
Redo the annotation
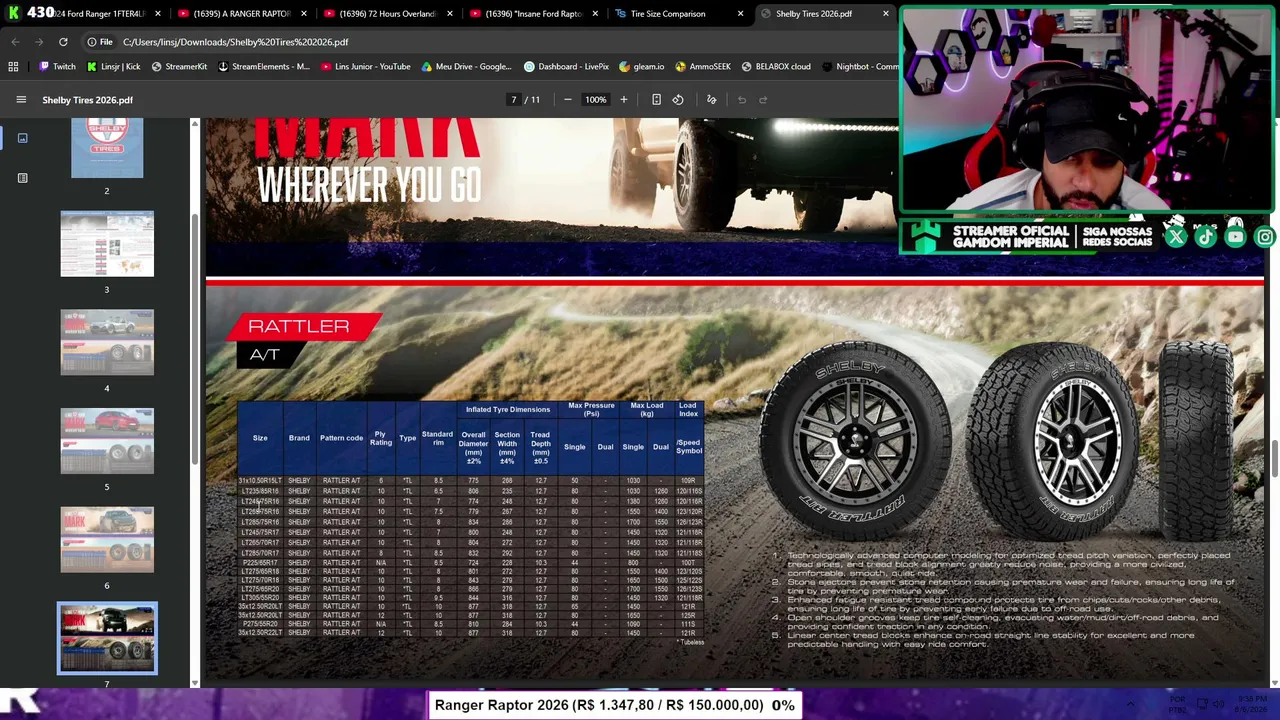click(x=763, y=100)
